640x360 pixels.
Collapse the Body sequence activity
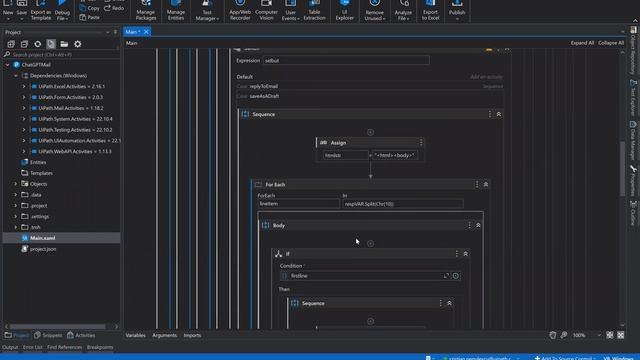pos(478,225)
